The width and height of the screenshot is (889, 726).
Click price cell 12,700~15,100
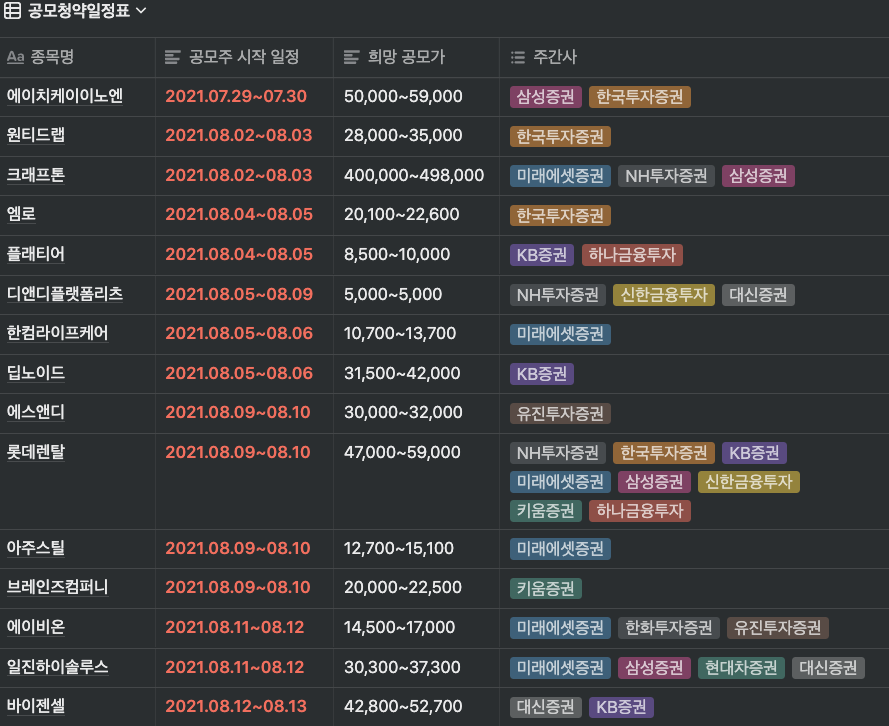pos(399,548)
